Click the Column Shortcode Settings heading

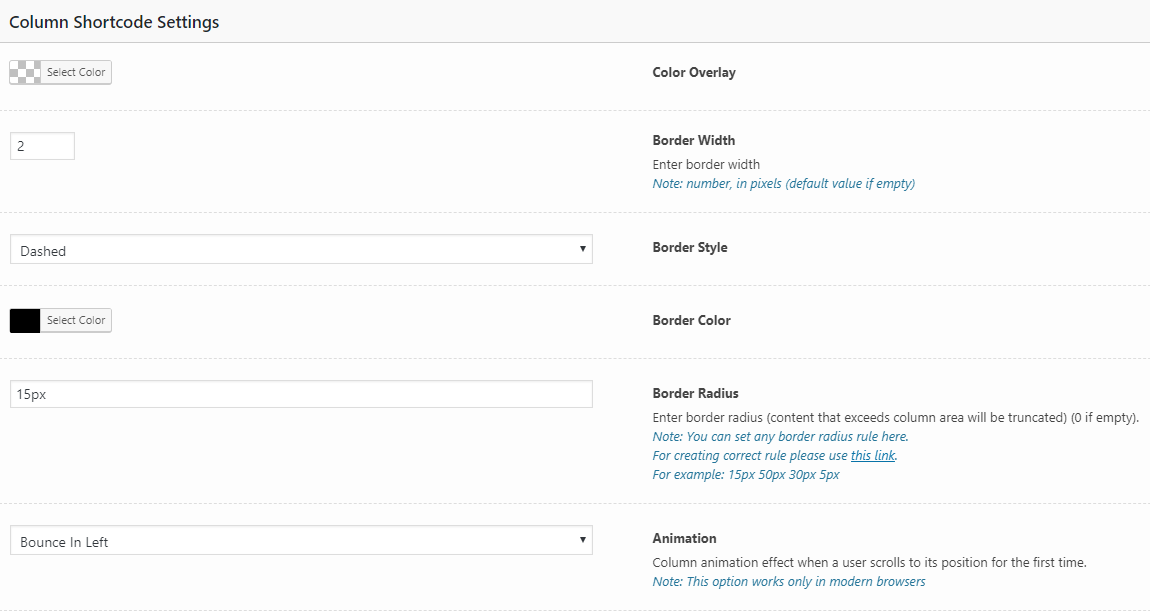[x=114, y=22]
